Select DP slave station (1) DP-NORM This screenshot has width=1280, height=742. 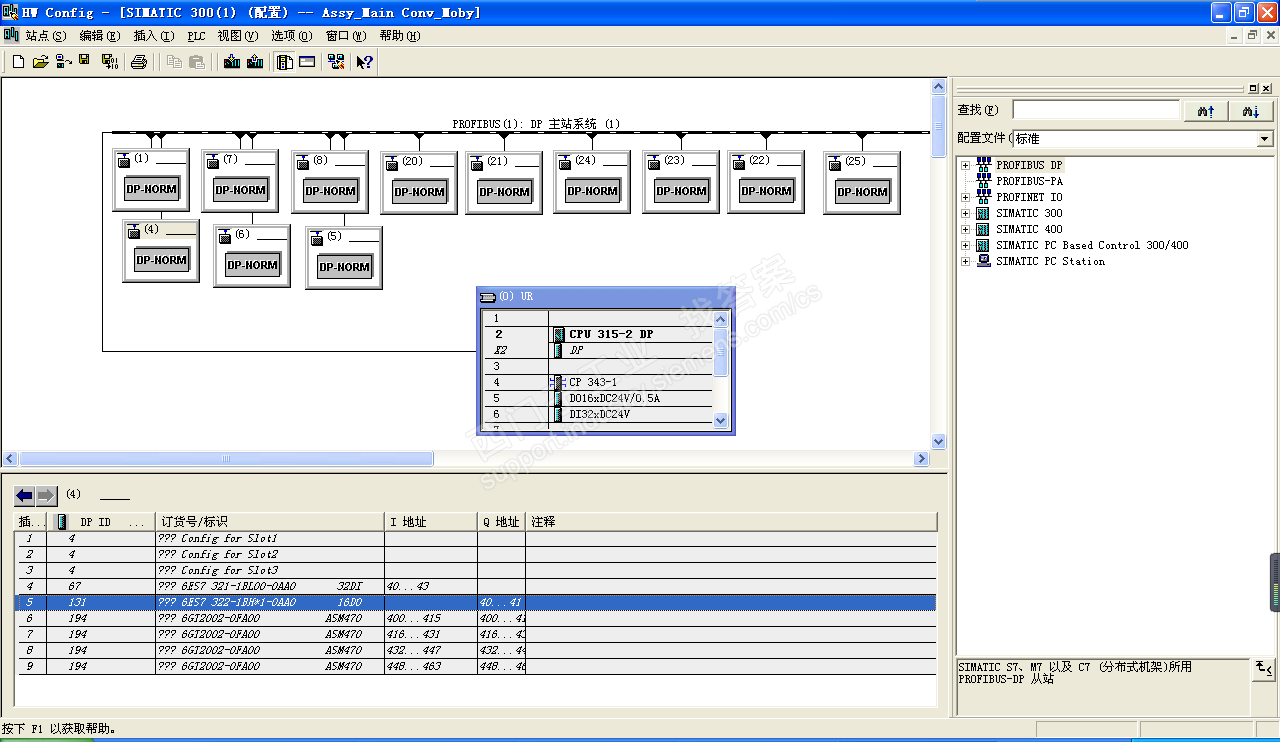click(151, 180)
